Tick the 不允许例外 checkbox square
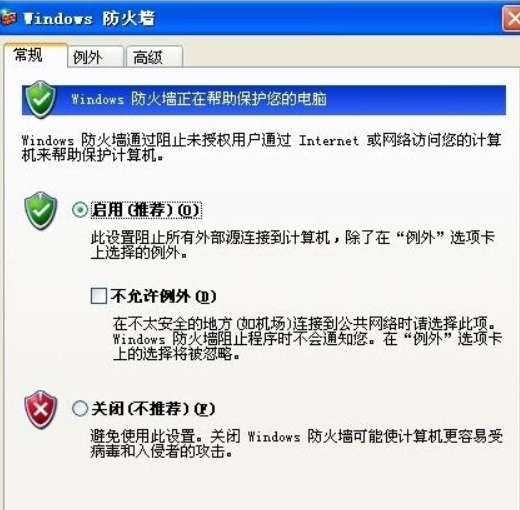Viewport: 520px width, 510px height. (99, 296)
